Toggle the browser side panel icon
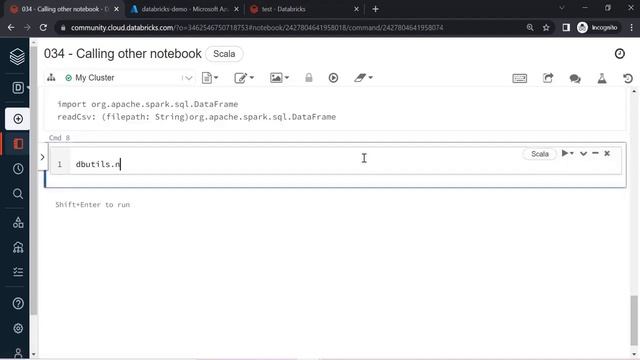Screen dimensions: 640x360 tap(566, 28)
